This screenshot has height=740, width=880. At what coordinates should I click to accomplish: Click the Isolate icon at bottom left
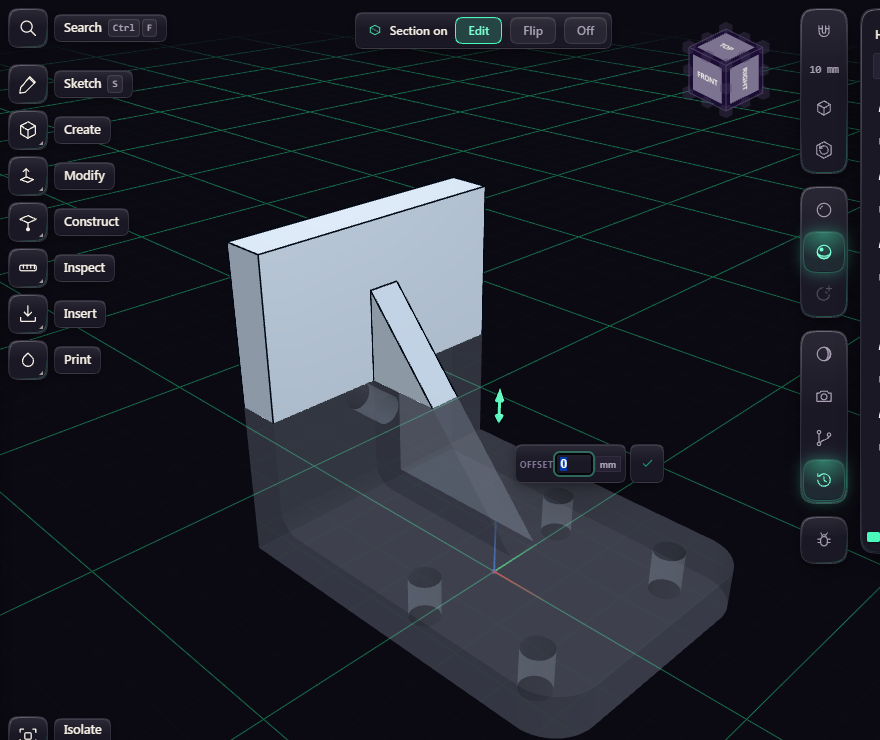[x=28, y=732]
